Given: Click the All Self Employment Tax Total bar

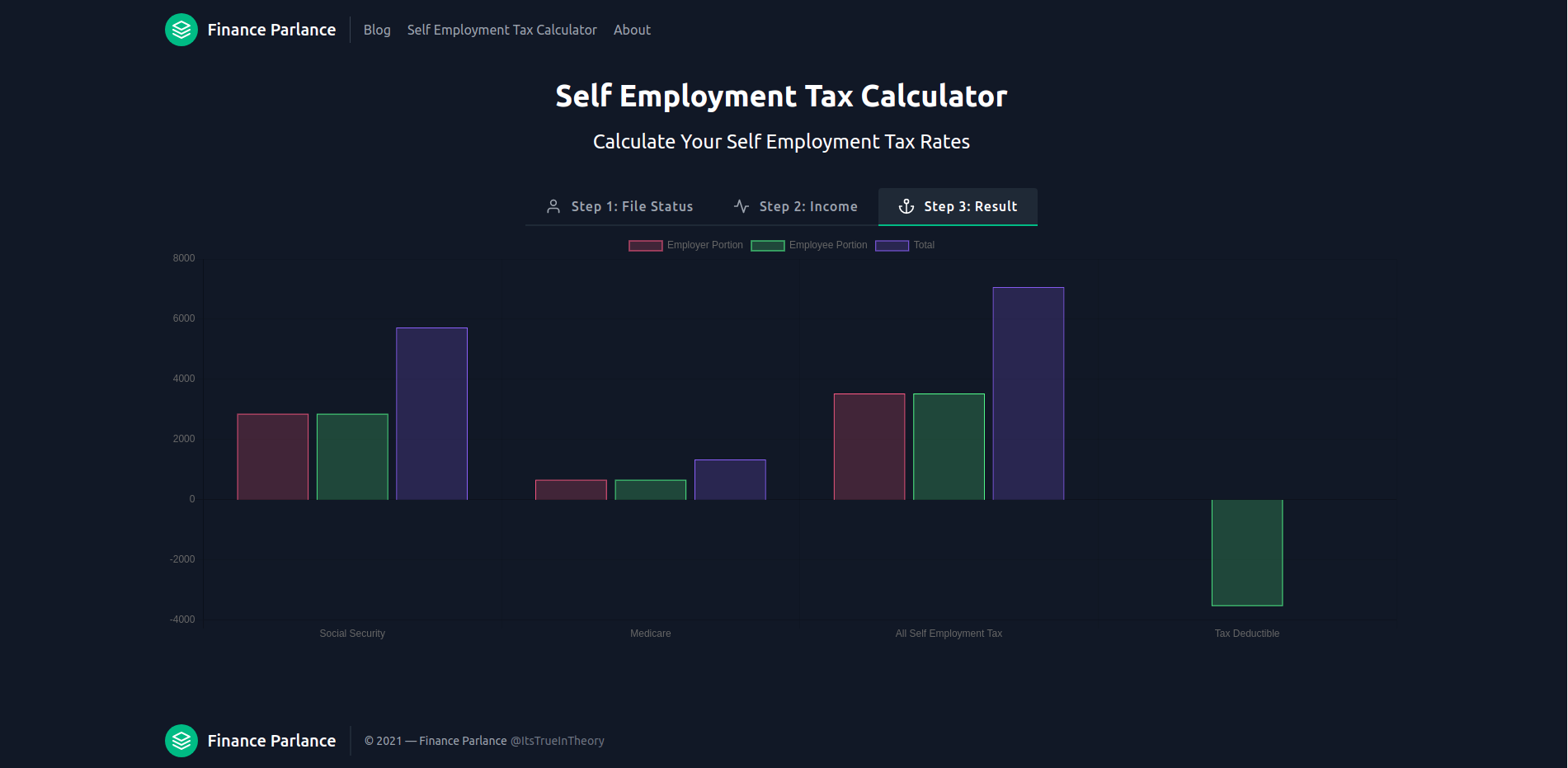Looking at the screenshot, I should click(1028, 393).
